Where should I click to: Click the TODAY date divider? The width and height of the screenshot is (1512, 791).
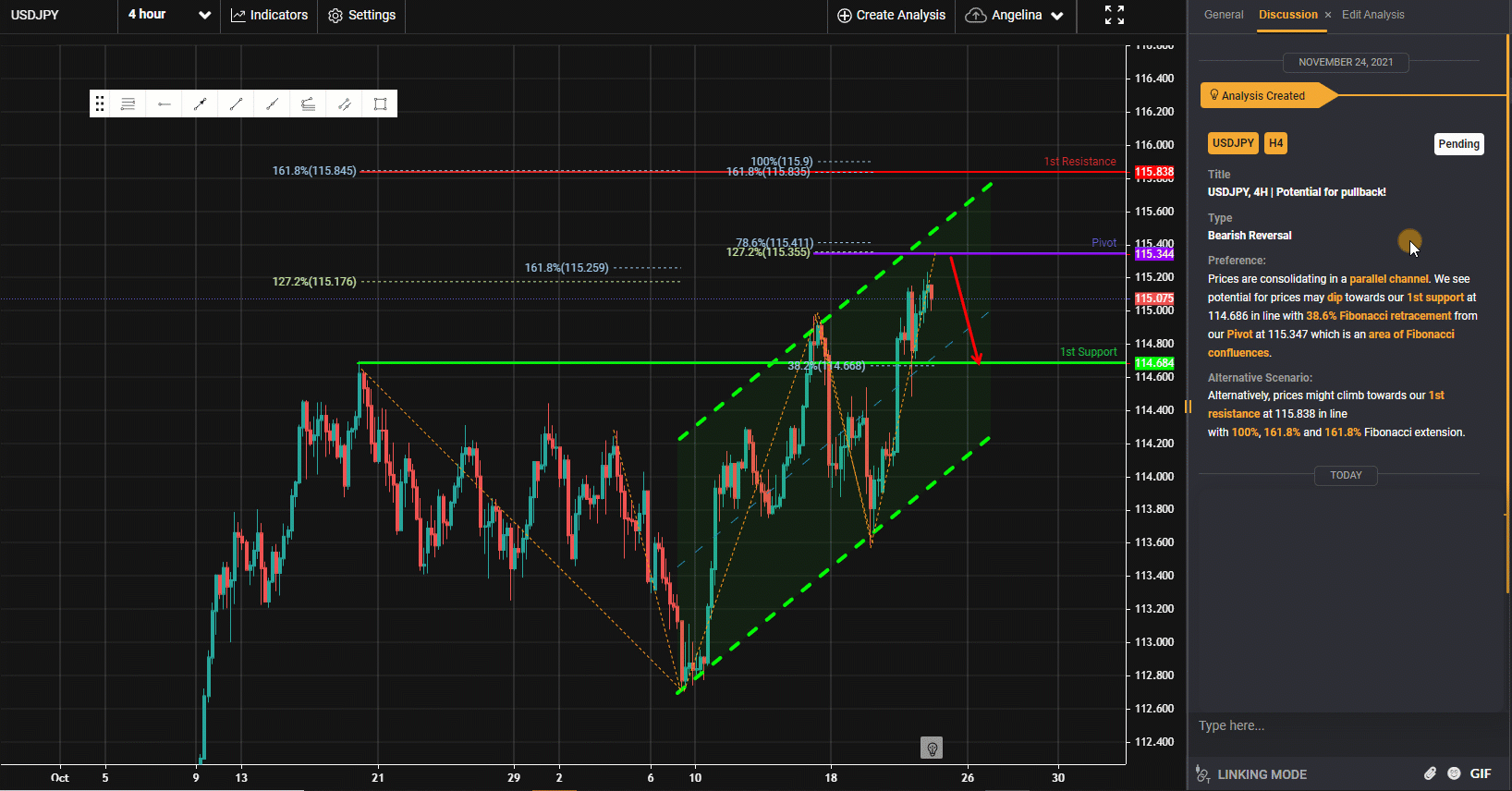click(1346, 475)
